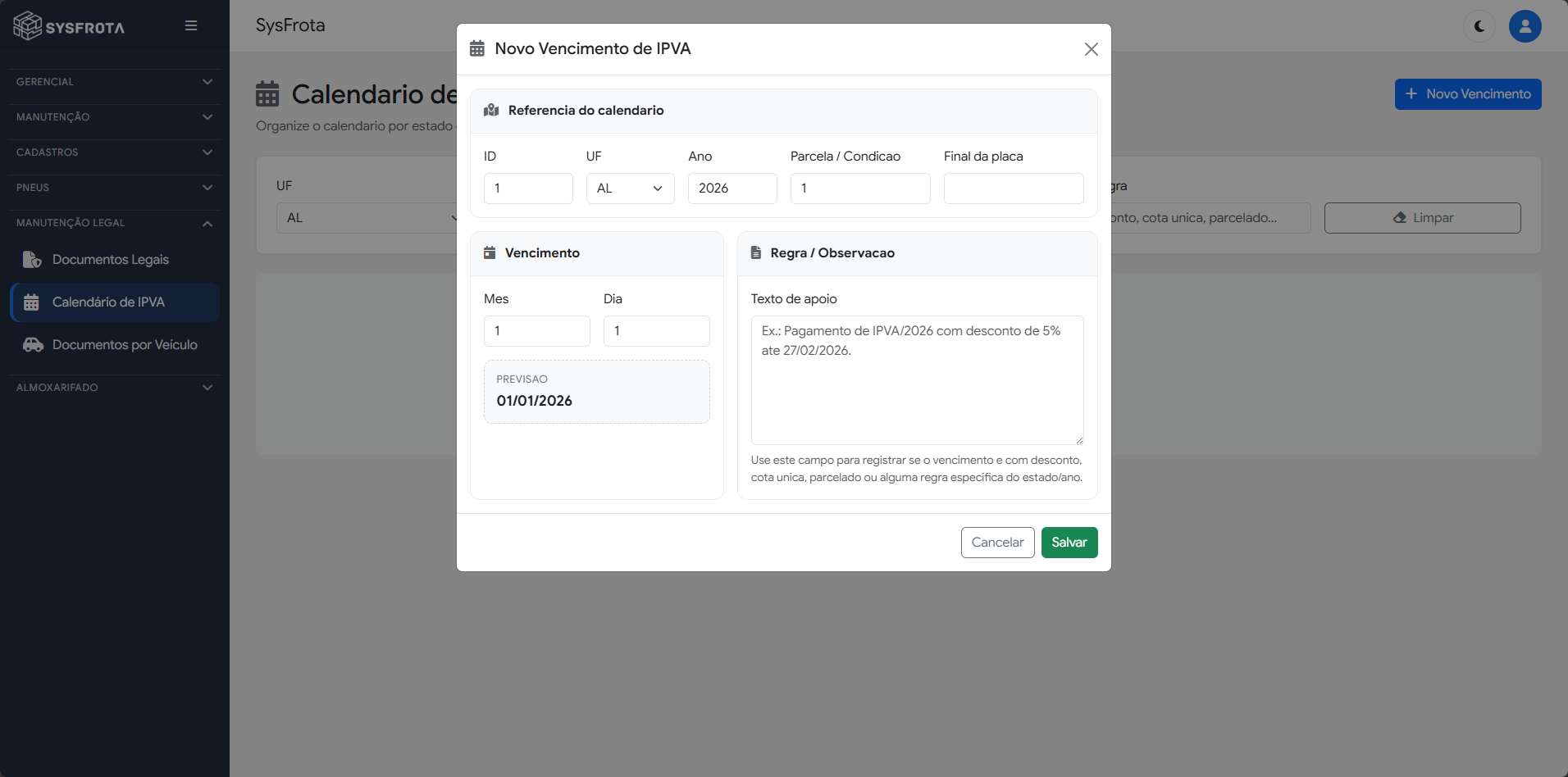Expand the Almoxarifado menu section

pos(114,388)
